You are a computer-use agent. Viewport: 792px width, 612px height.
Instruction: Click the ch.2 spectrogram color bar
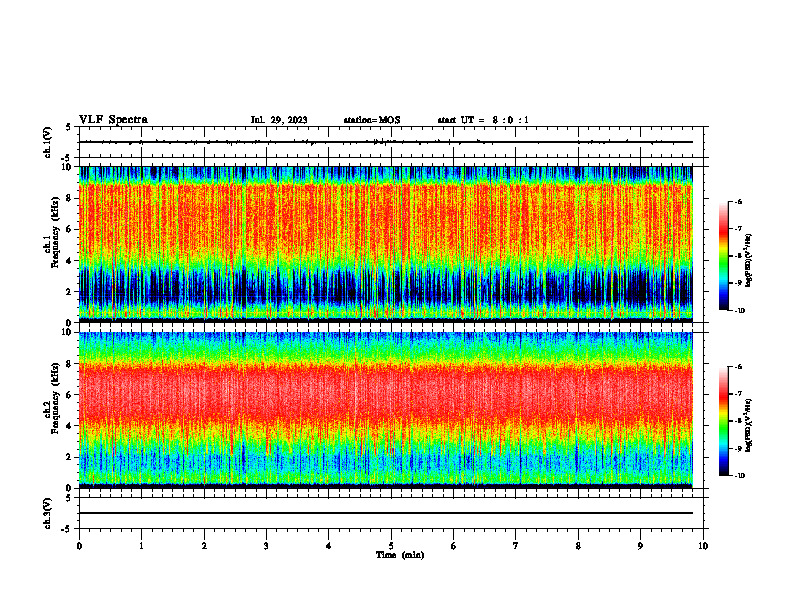point(724,421)
